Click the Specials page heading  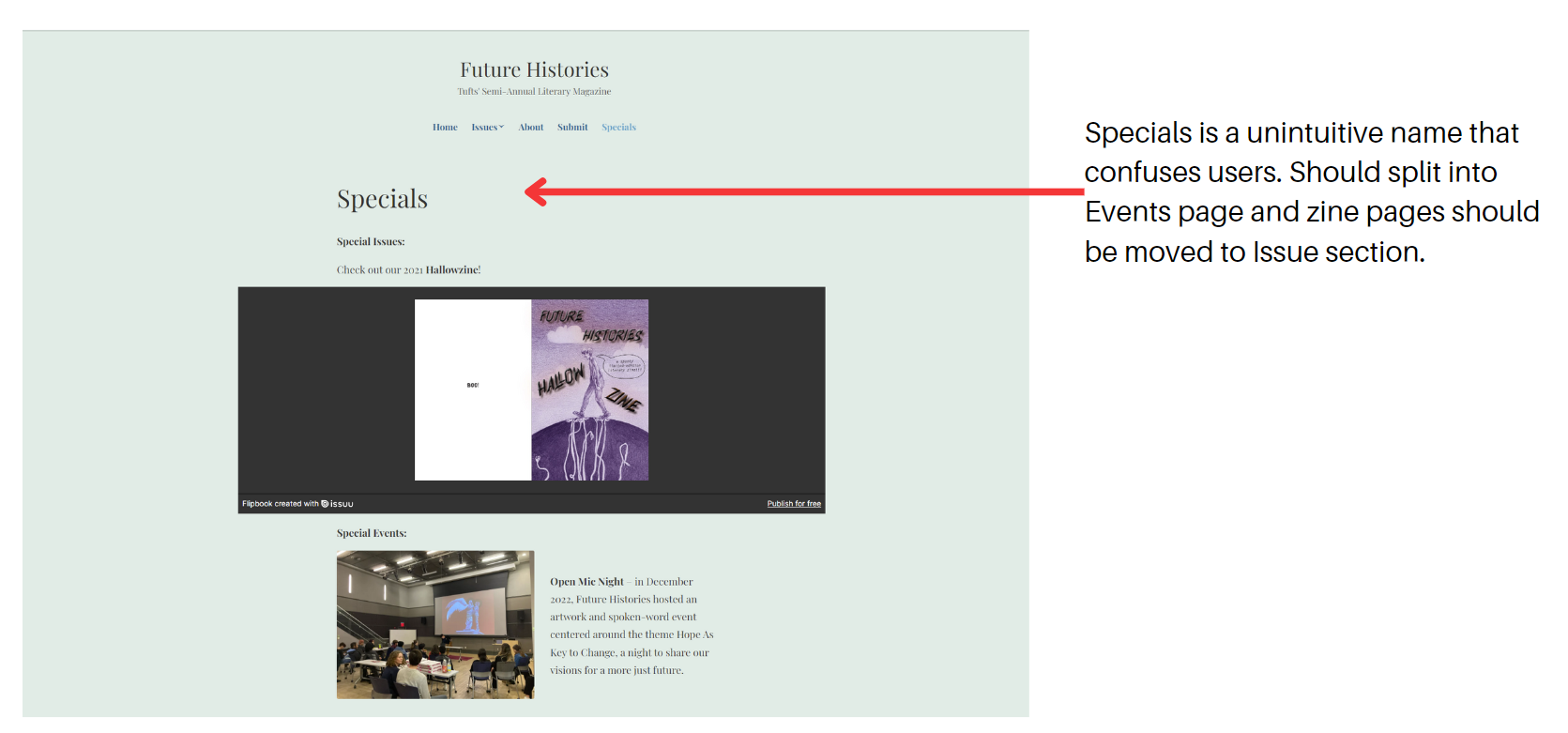click(382, 199)
